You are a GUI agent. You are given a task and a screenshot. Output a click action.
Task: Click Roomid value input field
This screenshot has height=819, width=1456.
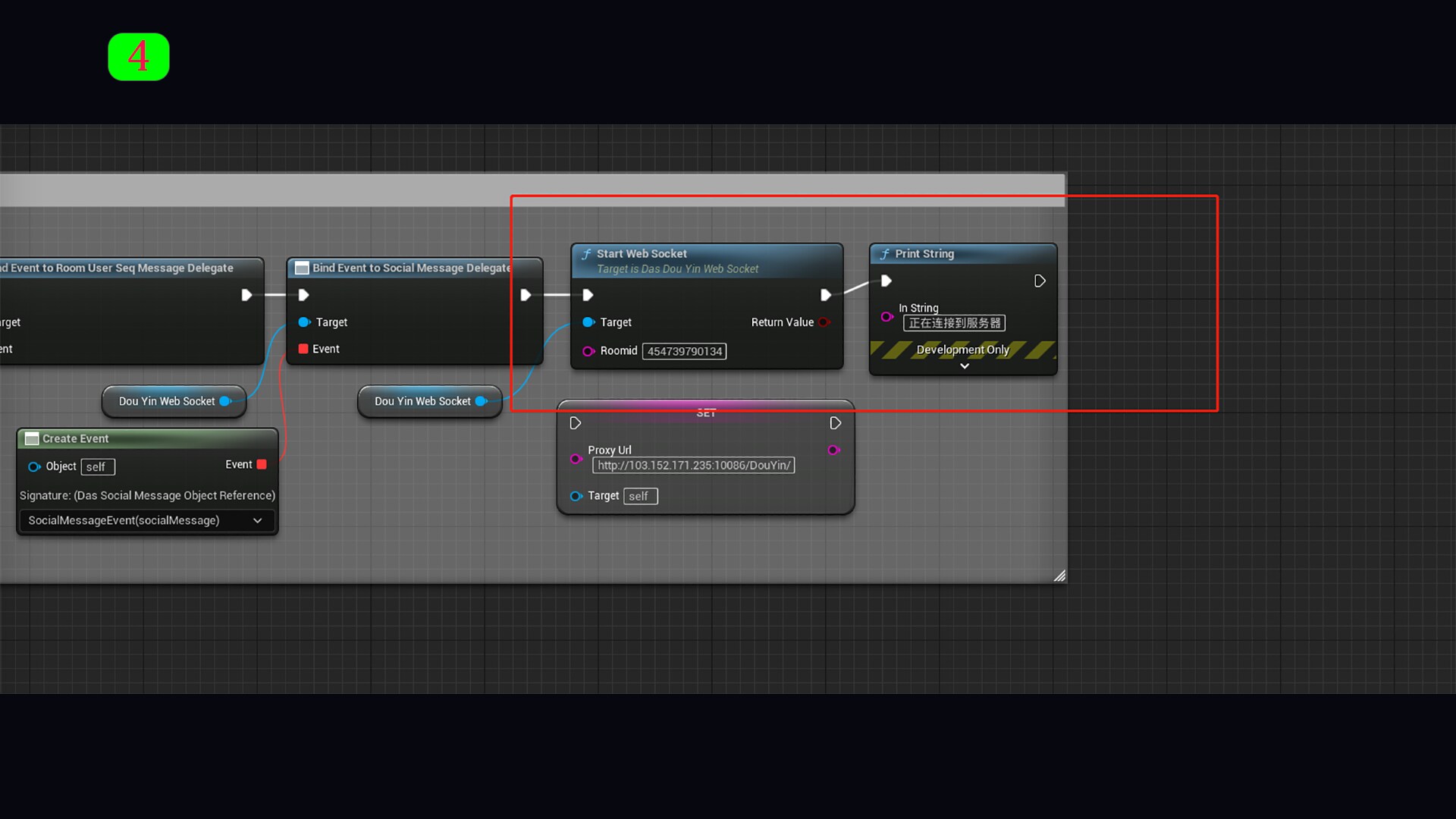click(684, 351)
